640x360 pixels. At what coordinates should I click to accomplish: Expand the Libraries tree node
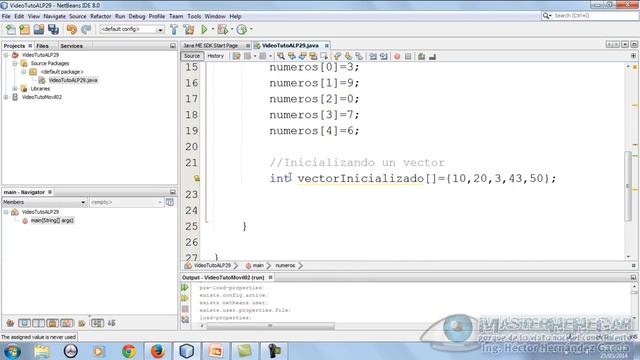(x=15, y=89)
